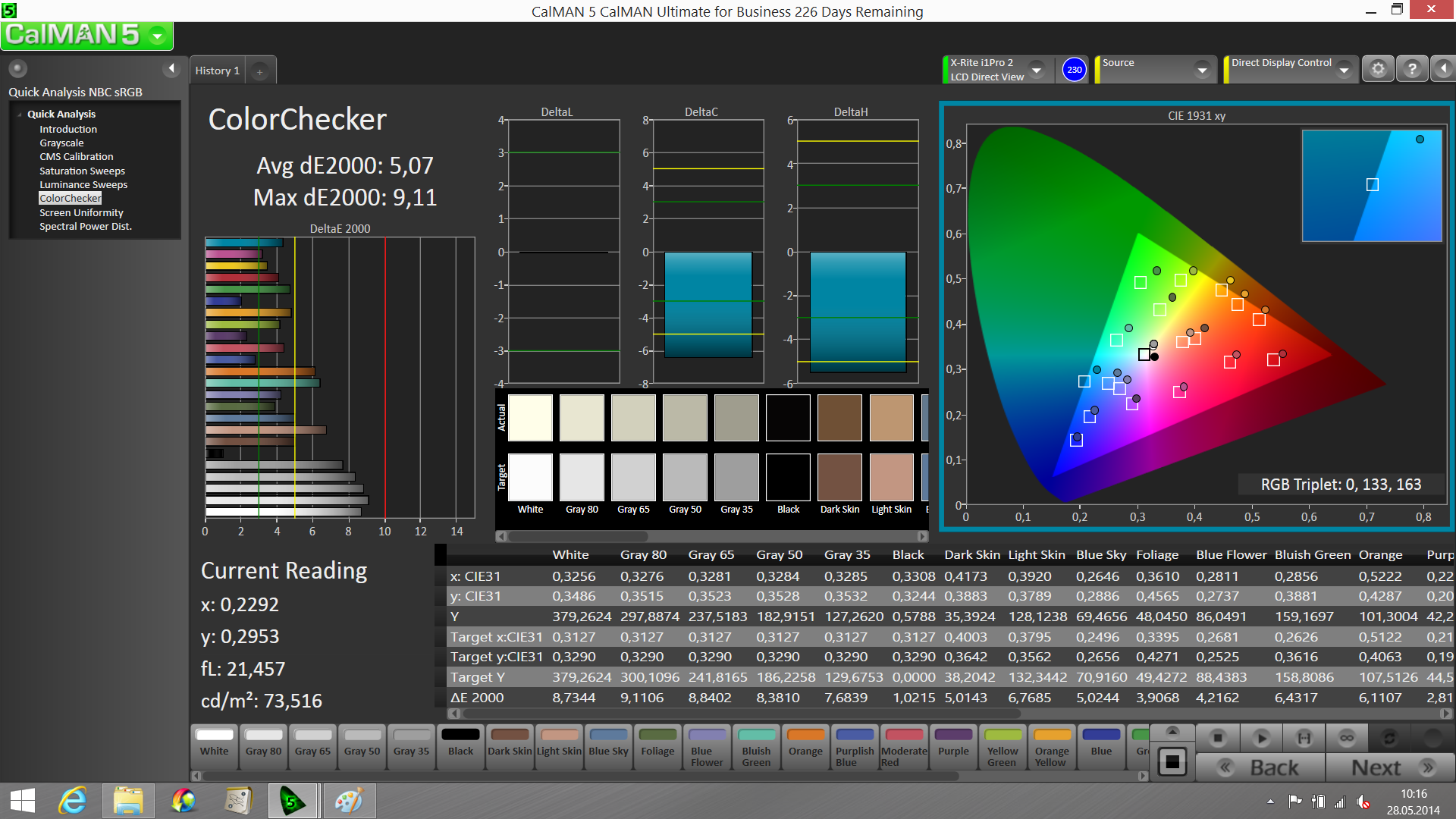This screenshot has width=1456, height=819.
Task: Click the round record button in sidebar
Action: pos(18,69)
